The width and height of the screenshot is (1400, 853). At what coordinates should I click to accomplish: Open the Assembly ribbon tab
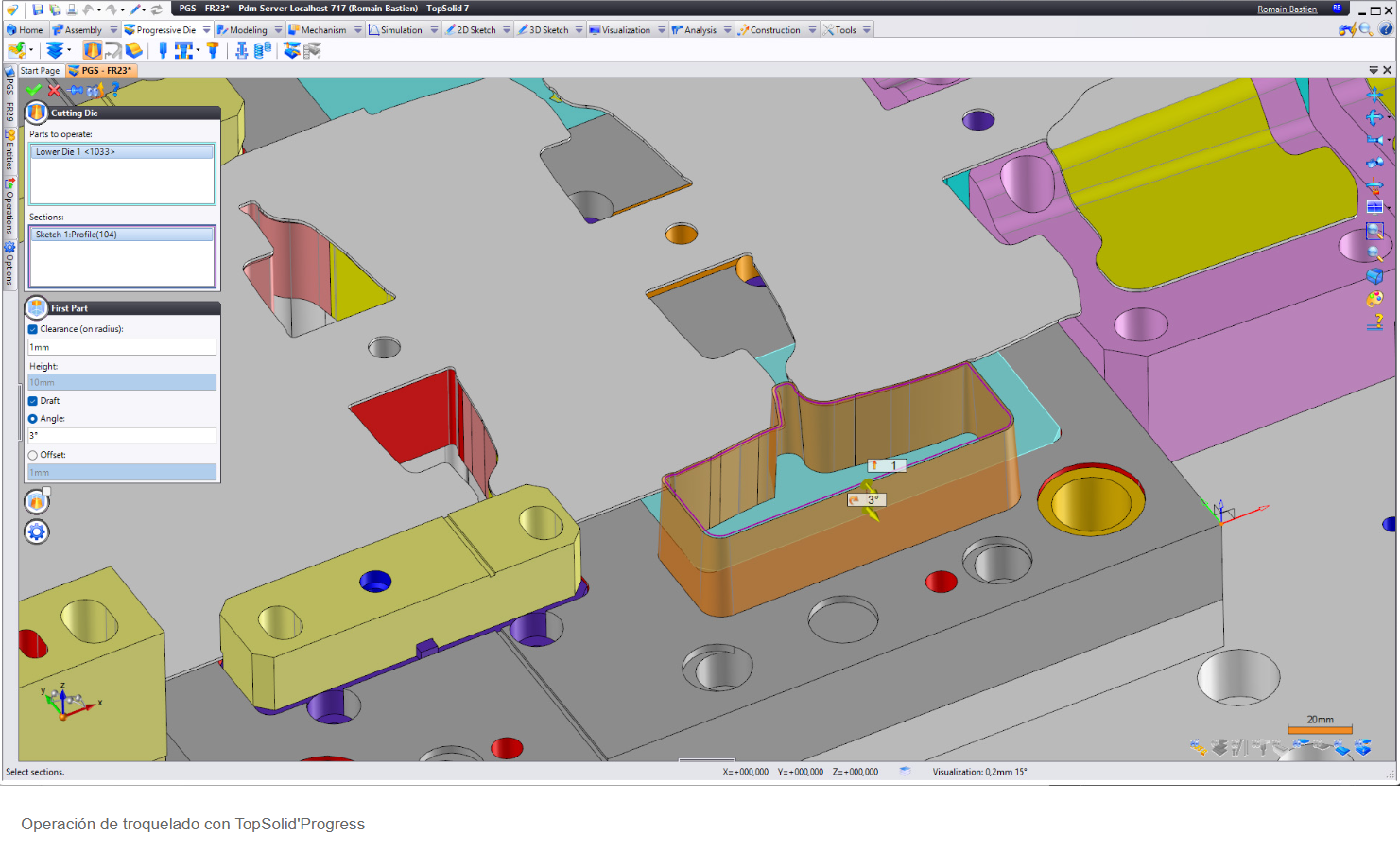tap(82, 30)
